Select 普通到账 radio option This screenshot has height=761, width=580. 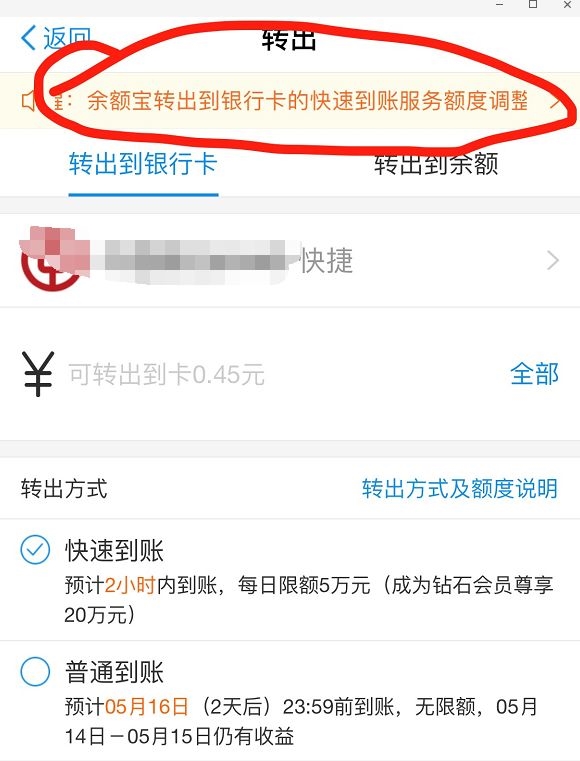click(x=35, y=671)
